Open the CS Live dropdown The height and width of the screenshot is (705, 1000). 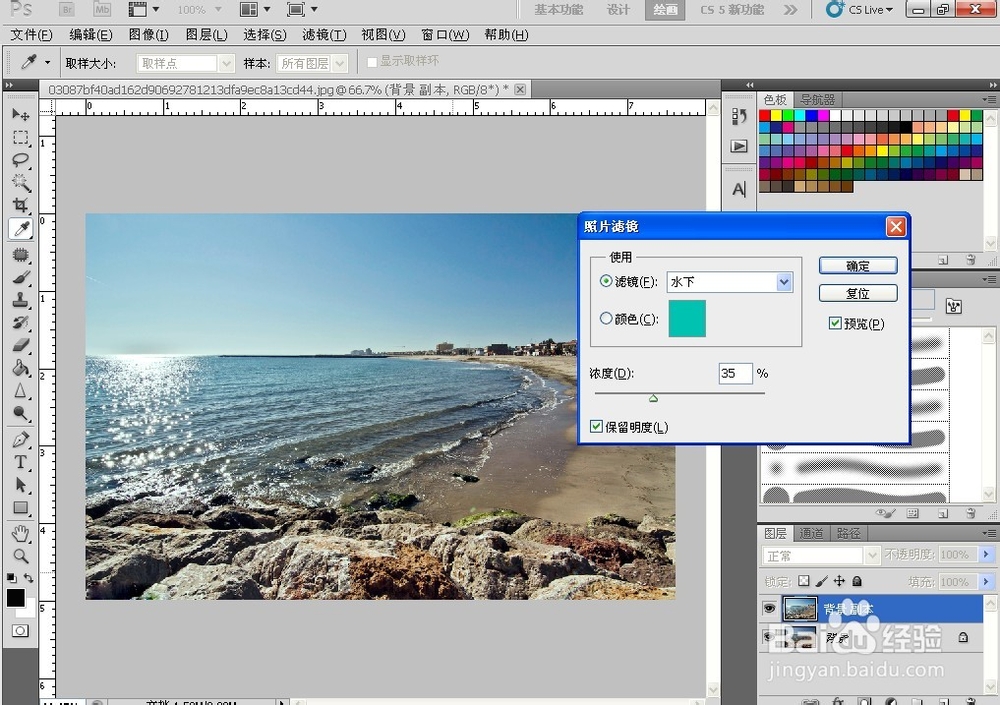[x=860, y=10]
